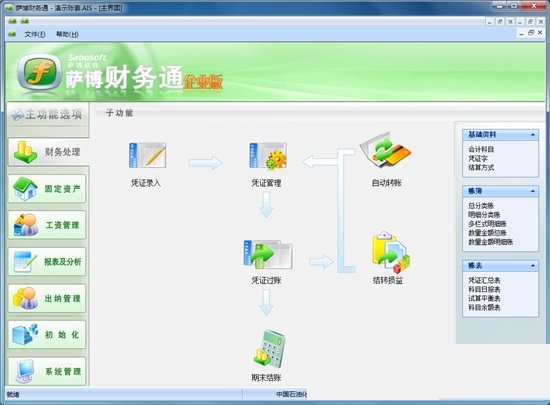This screenshot has height=405, width=550.
Task: Open the 结转损益 profit transfer icon
Action: pos(390,252)
